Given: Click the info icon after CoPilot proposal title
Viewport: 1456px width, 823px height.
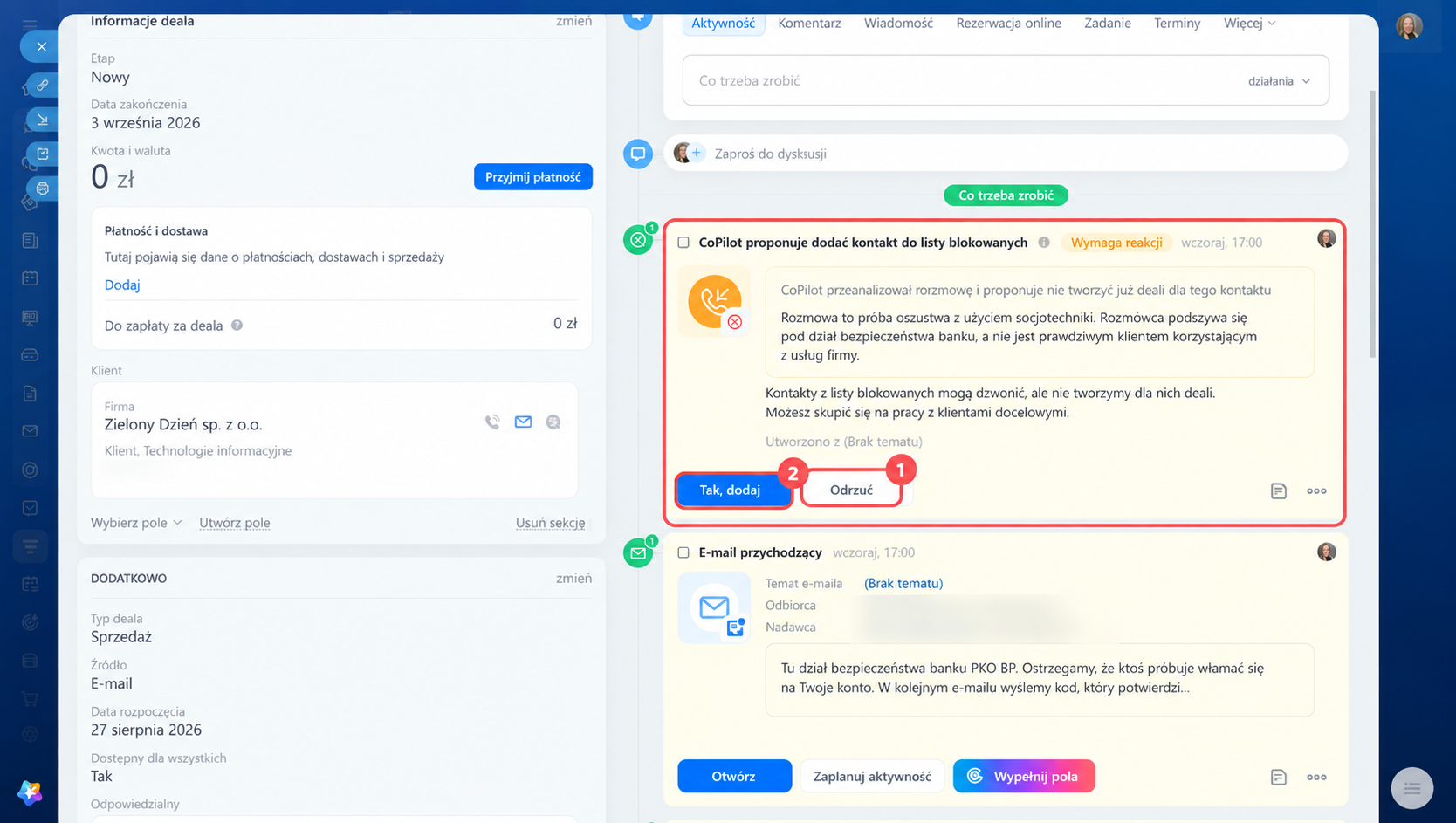Looking at the screenshot, I should click(1044, 243).
